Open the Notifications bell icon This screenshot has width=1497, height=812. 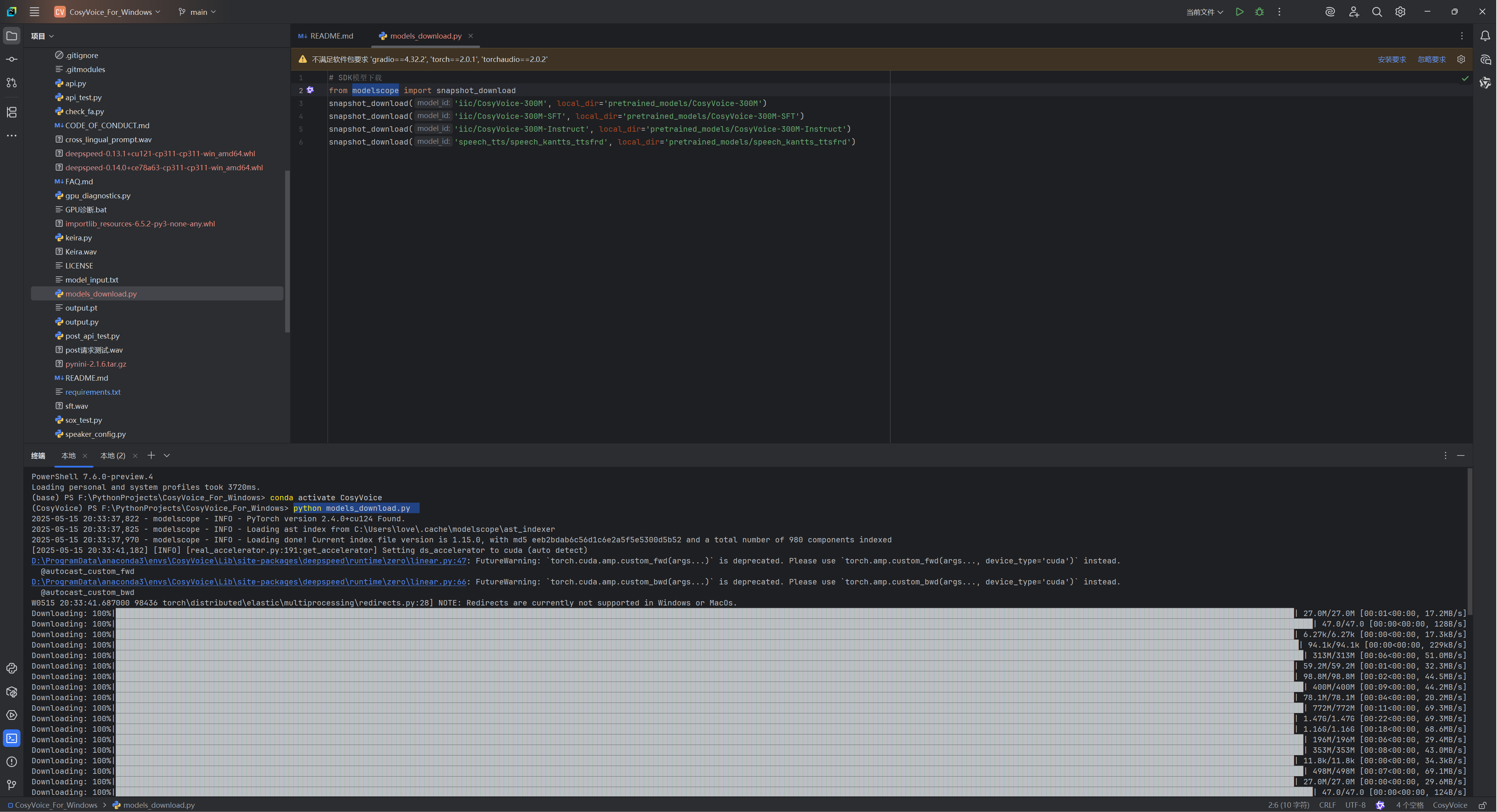click(x=1485, y=36)
